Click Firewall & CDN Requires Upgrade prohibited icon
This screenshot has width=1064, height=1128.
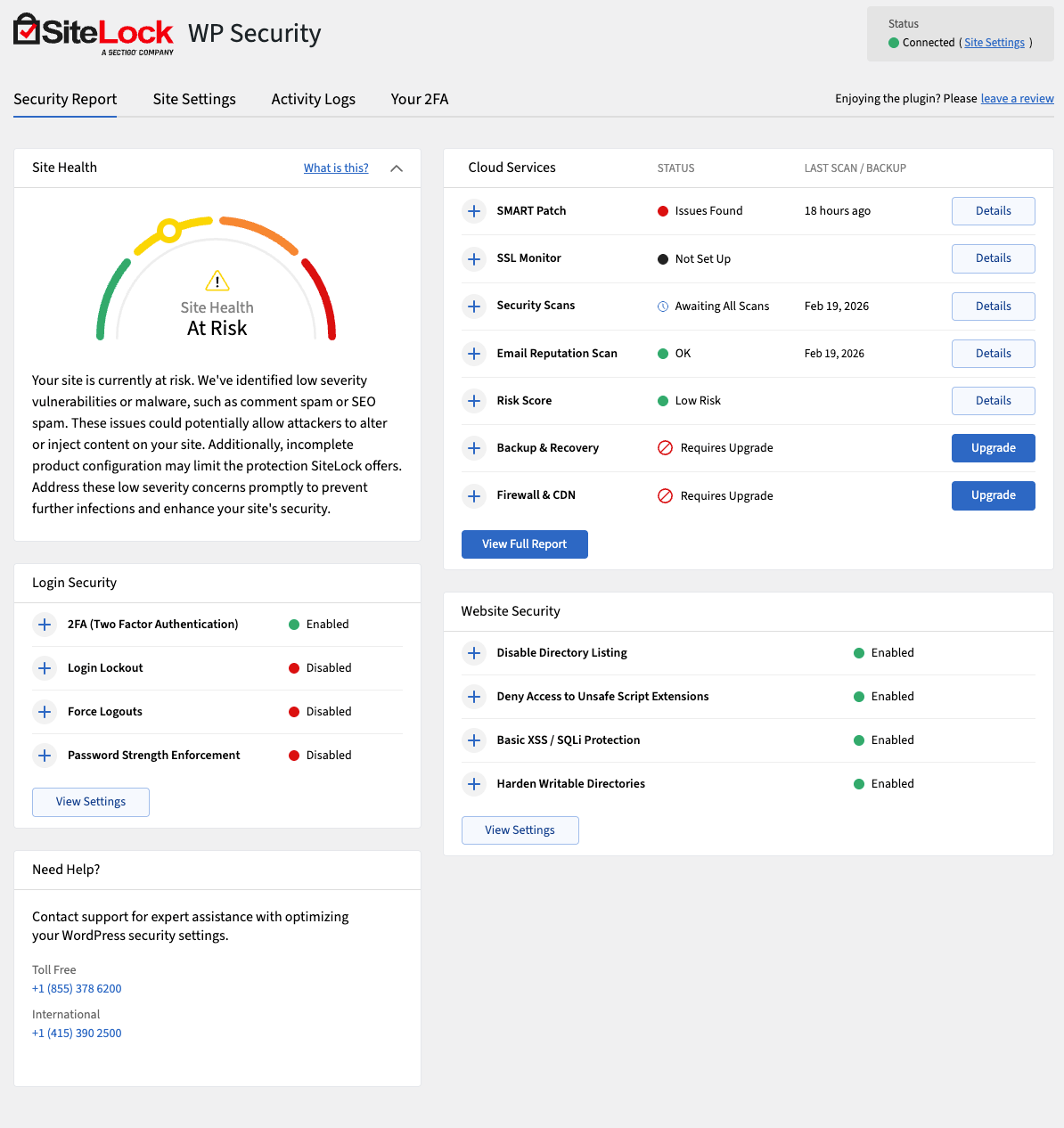click(665, 495)
